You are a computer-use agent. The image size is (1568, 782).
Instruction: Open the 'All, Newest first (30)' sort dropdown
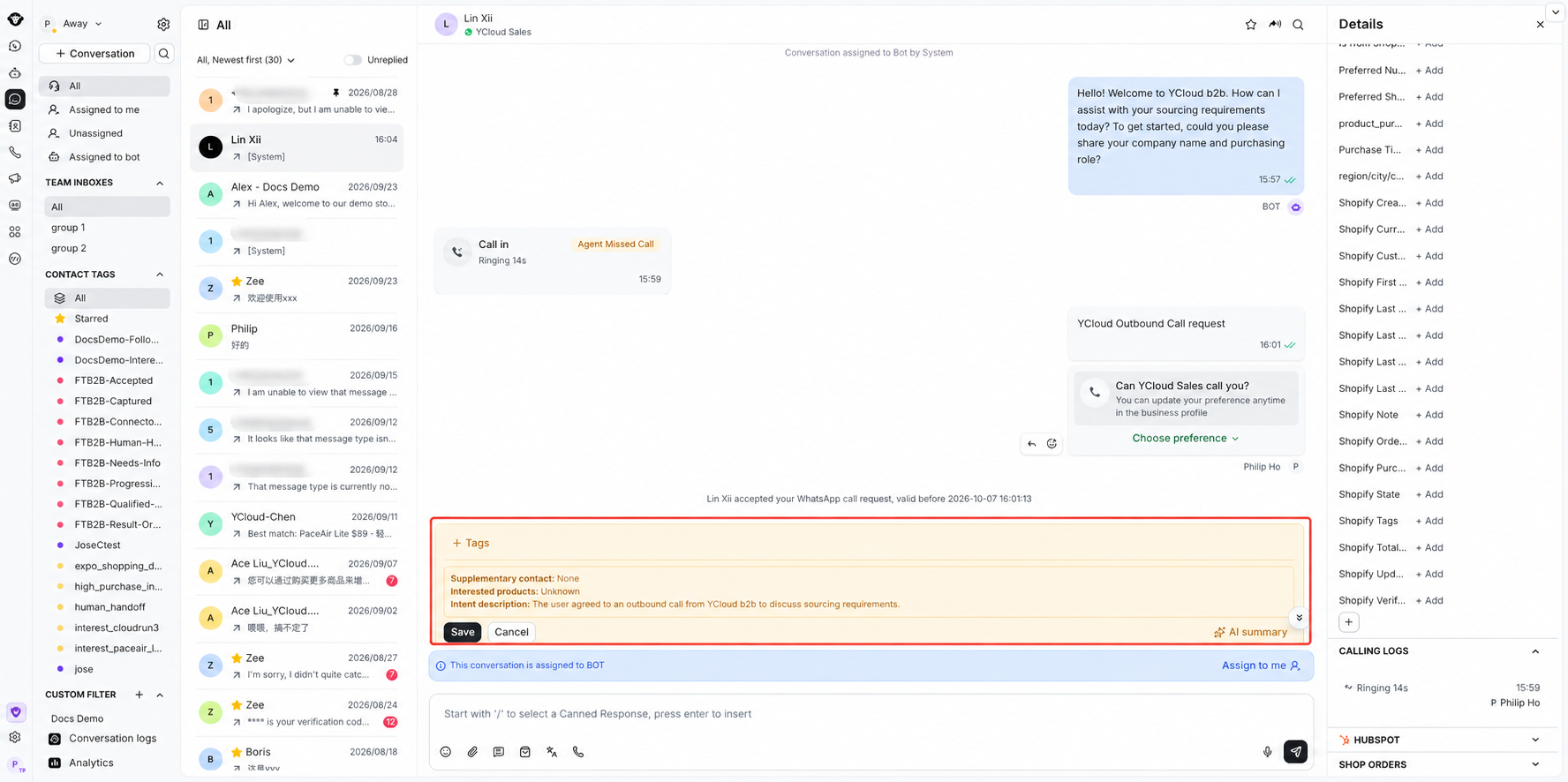click(245, 60)
